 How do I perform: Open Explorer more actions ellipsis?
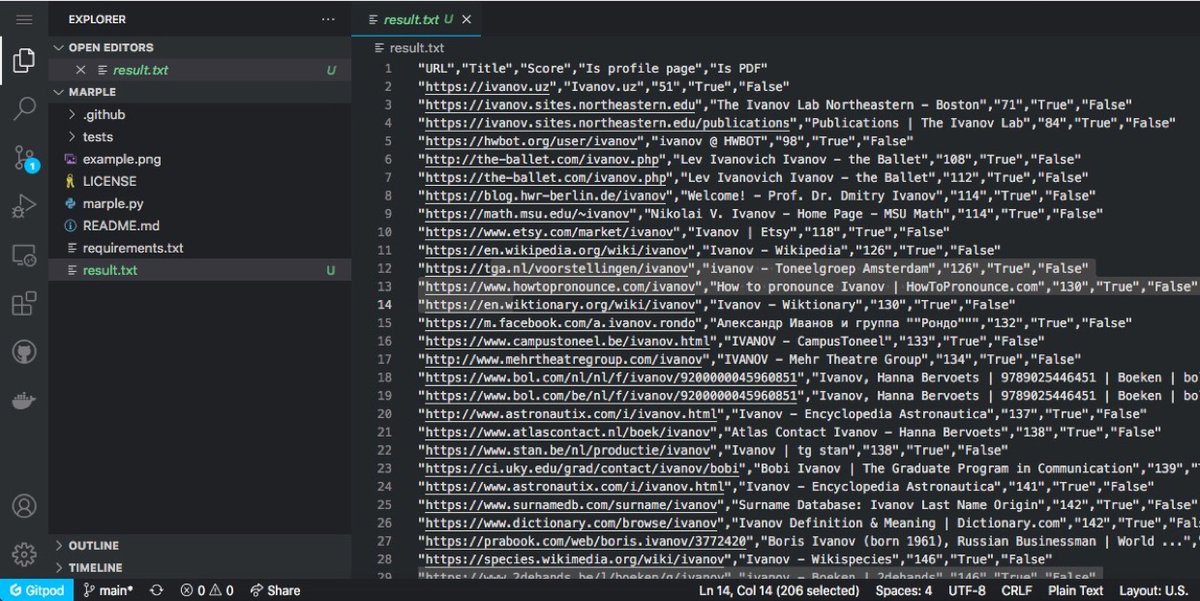click(x=328, y=19)
